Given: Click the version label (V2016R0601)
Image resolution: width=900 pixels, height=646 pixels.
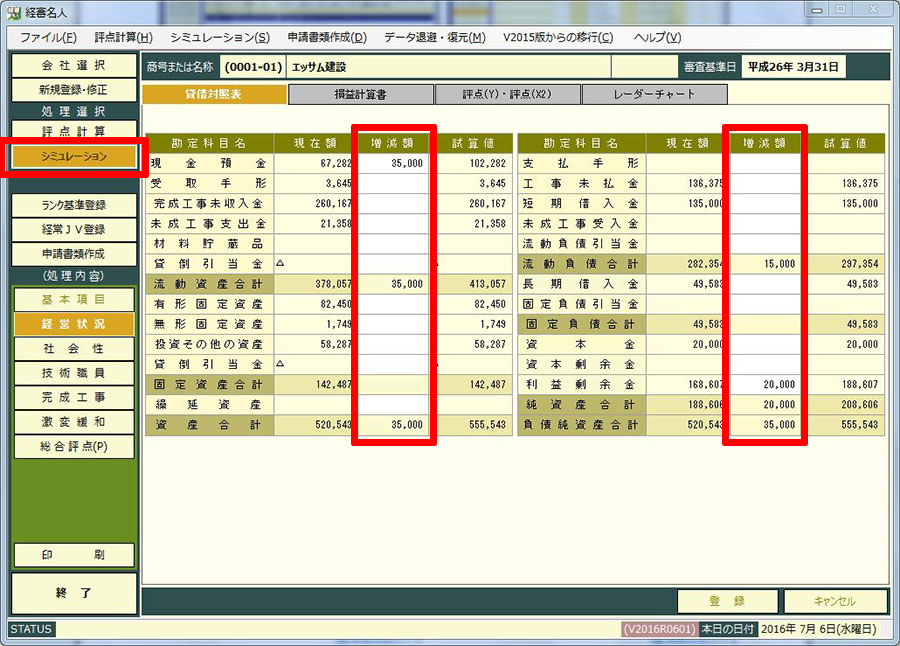Looking at the screenshot, I should coord(660,629).
